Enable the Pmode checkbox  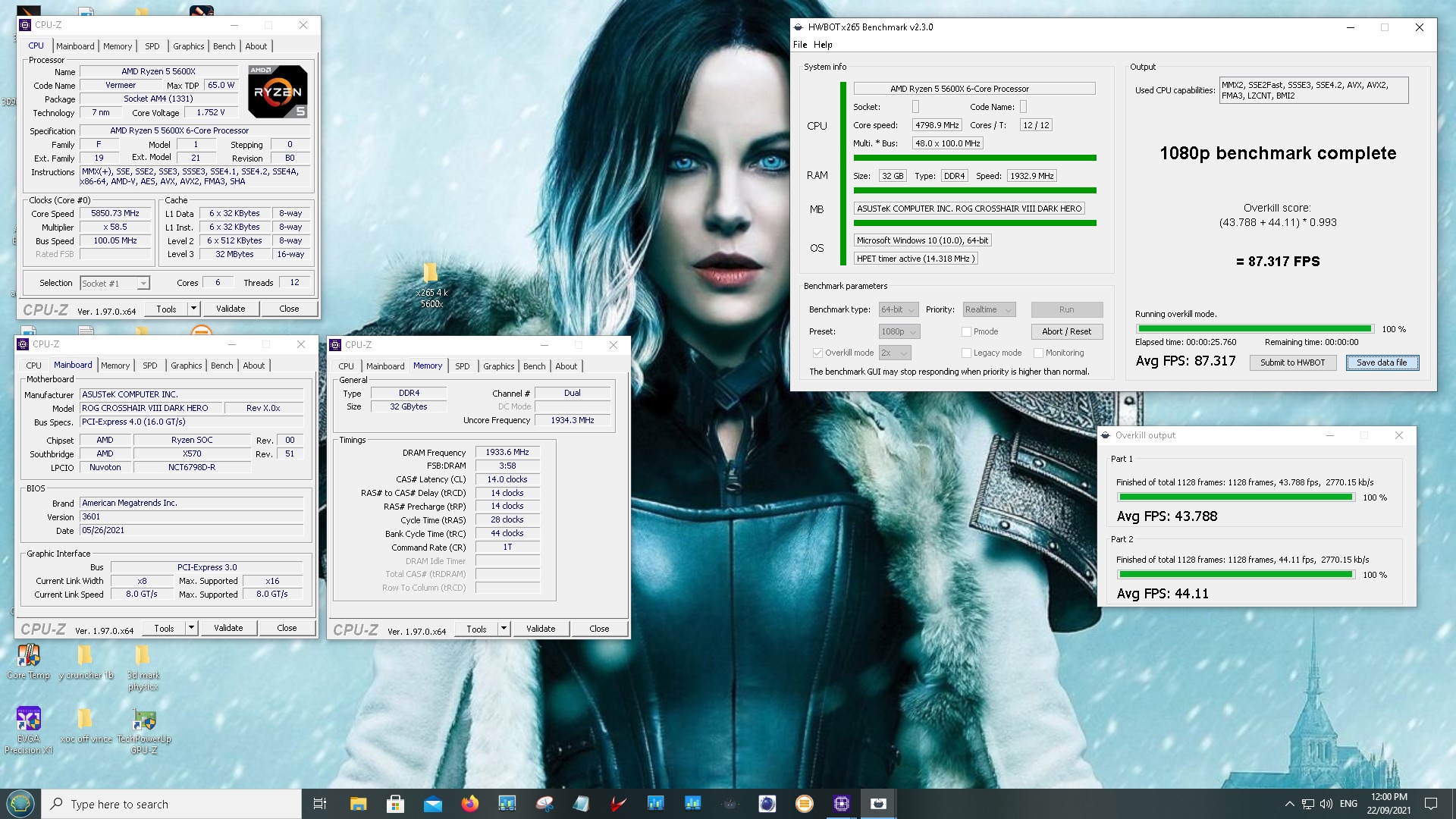[x=966, y=331]
